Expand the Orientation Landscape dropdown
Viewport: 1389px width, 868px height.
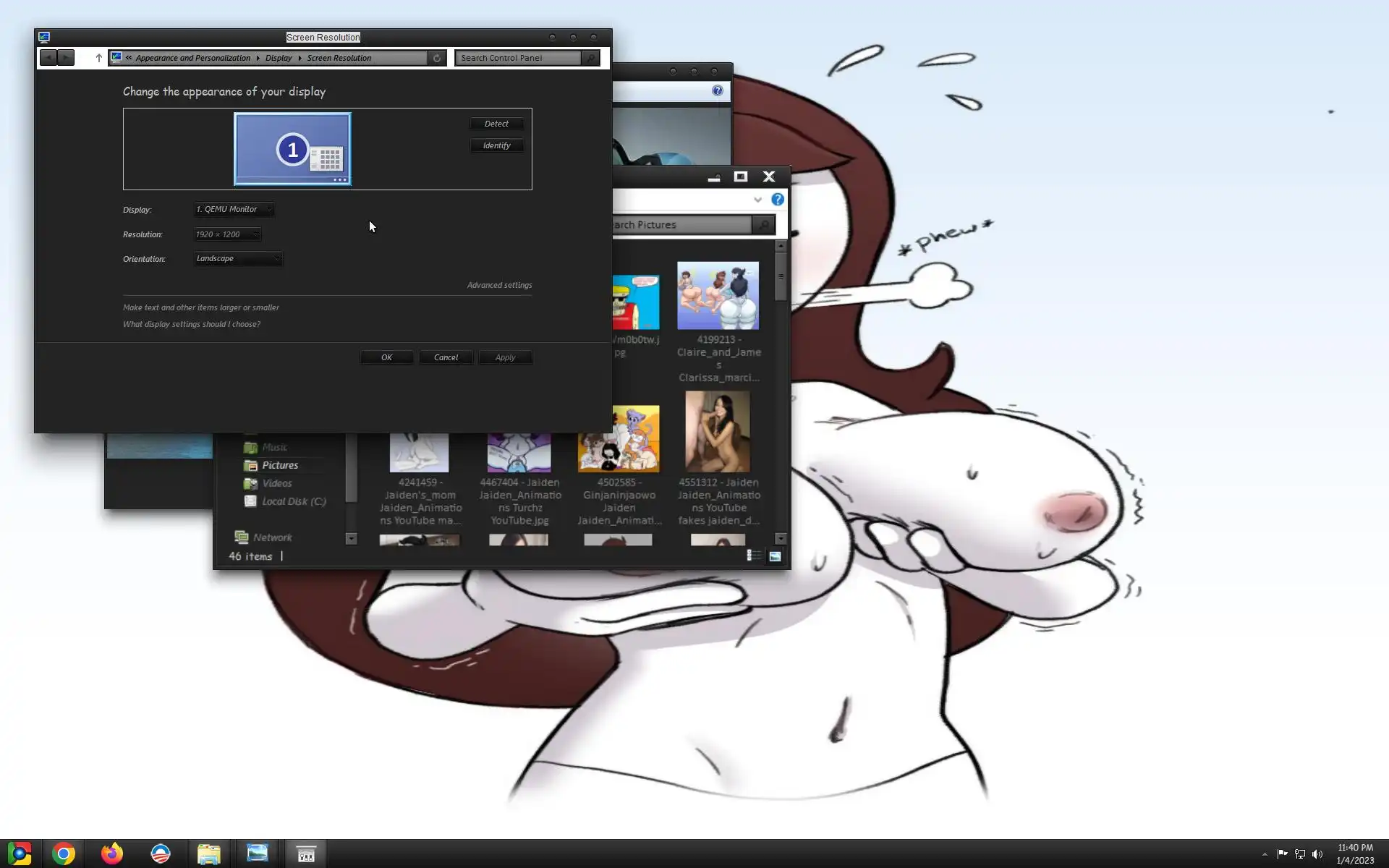(238, 259)
